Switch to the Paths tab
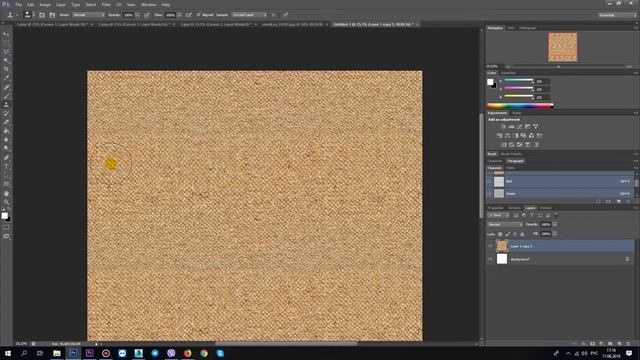The width and height of the screenshot is (640, 360). [x=511, y=168]
